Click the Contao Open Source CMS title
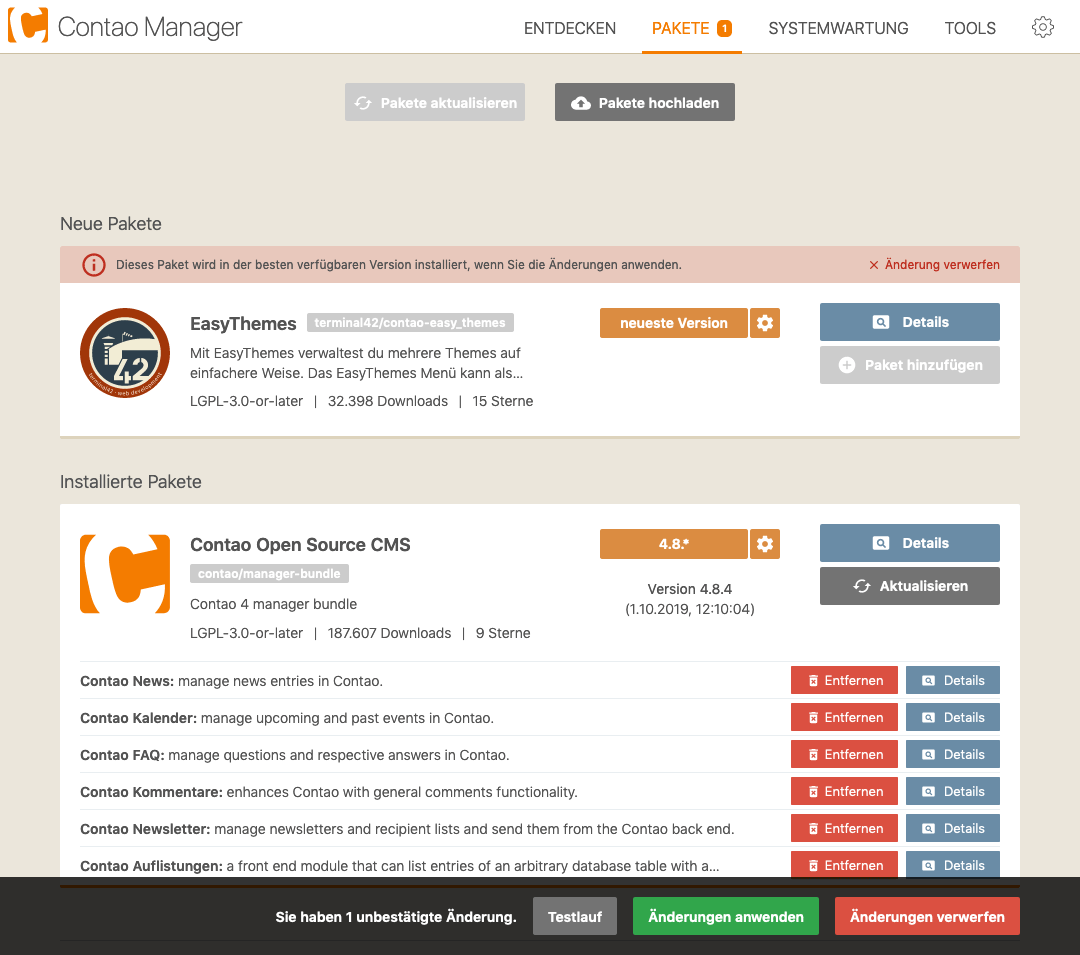Viewport: 1080px width, 955px height. 300,545
